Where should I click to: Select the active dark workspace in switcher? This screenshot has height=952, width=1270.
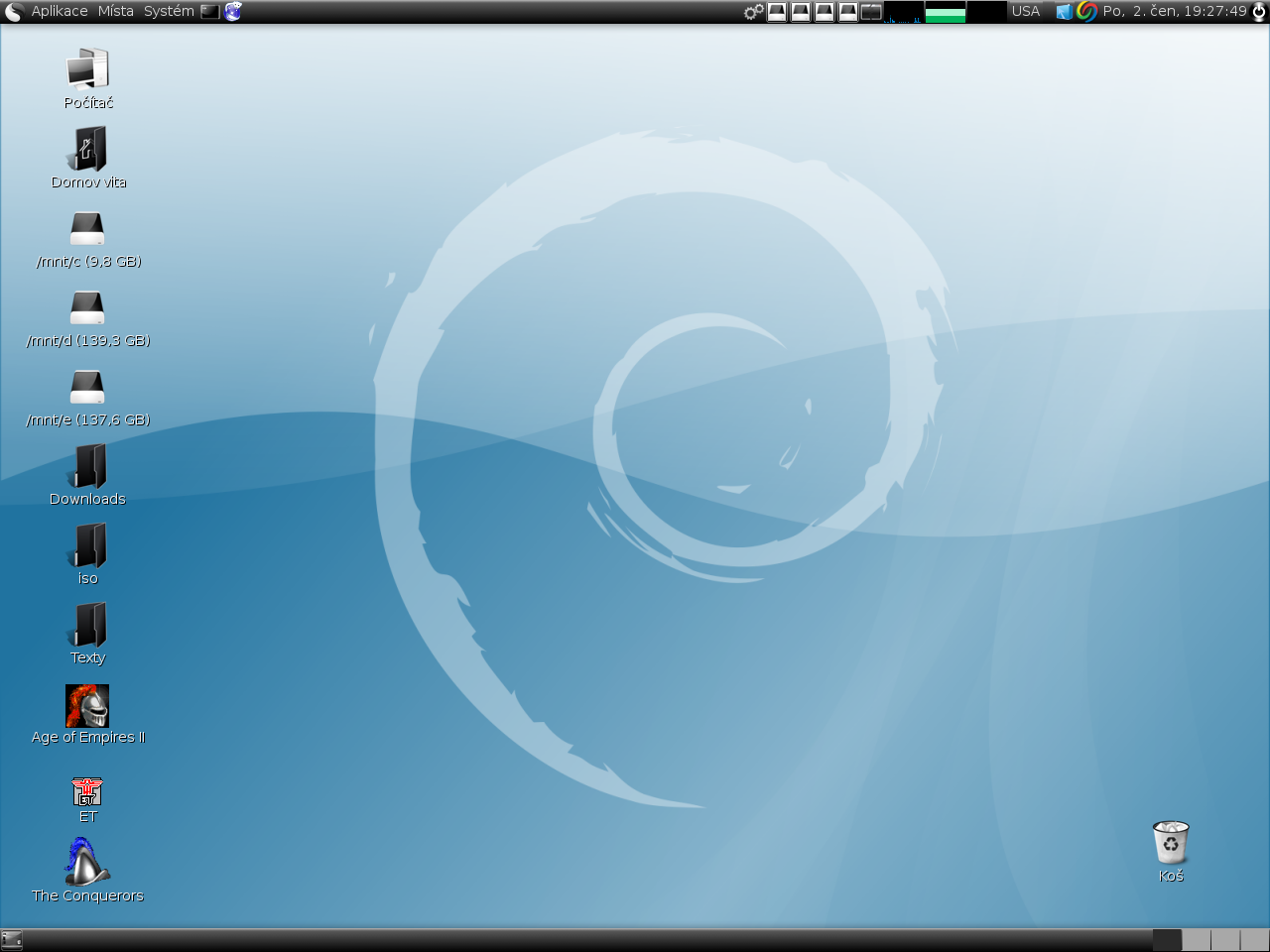pyautogui.click(x=1167, y=940)
